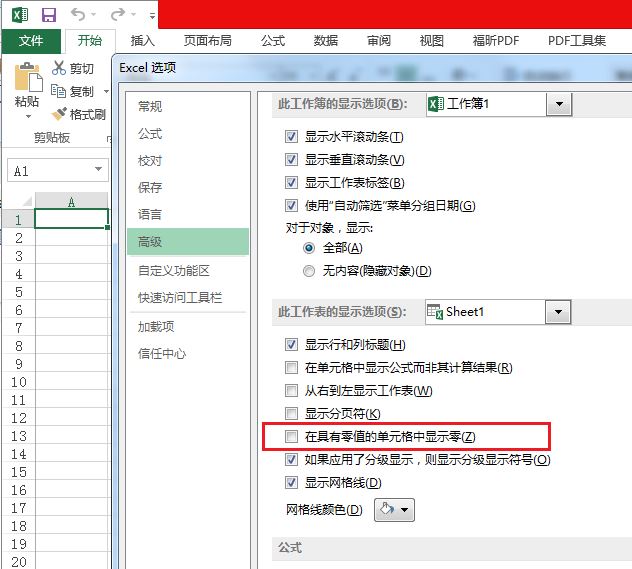Activate the Format Painter brush
Image resolution: width=632 pixels, height=569 pixels.
tap(59, 114)
